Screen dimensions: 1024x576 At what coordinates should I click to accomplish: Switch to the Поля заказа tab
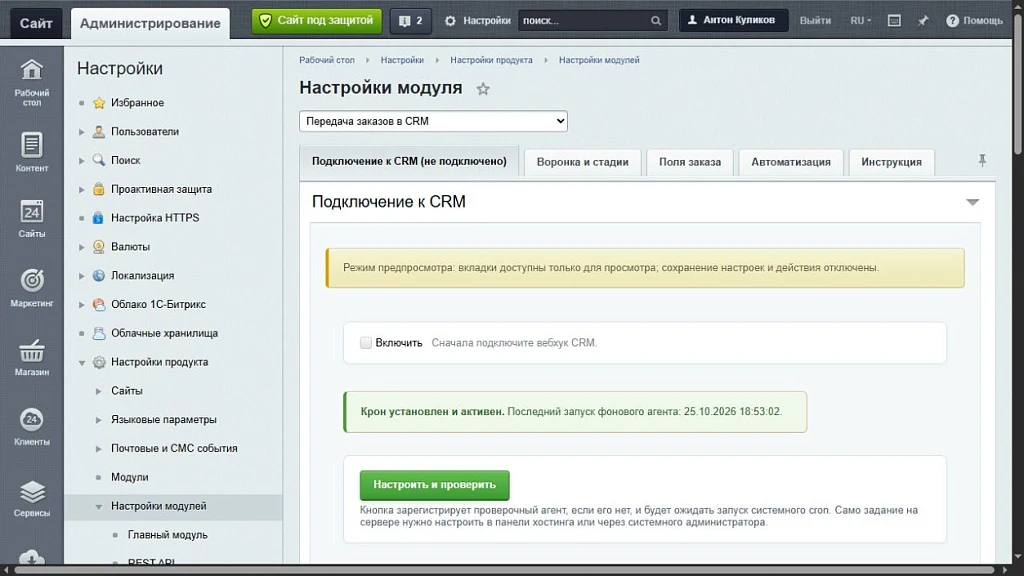(x=690, y=162)
